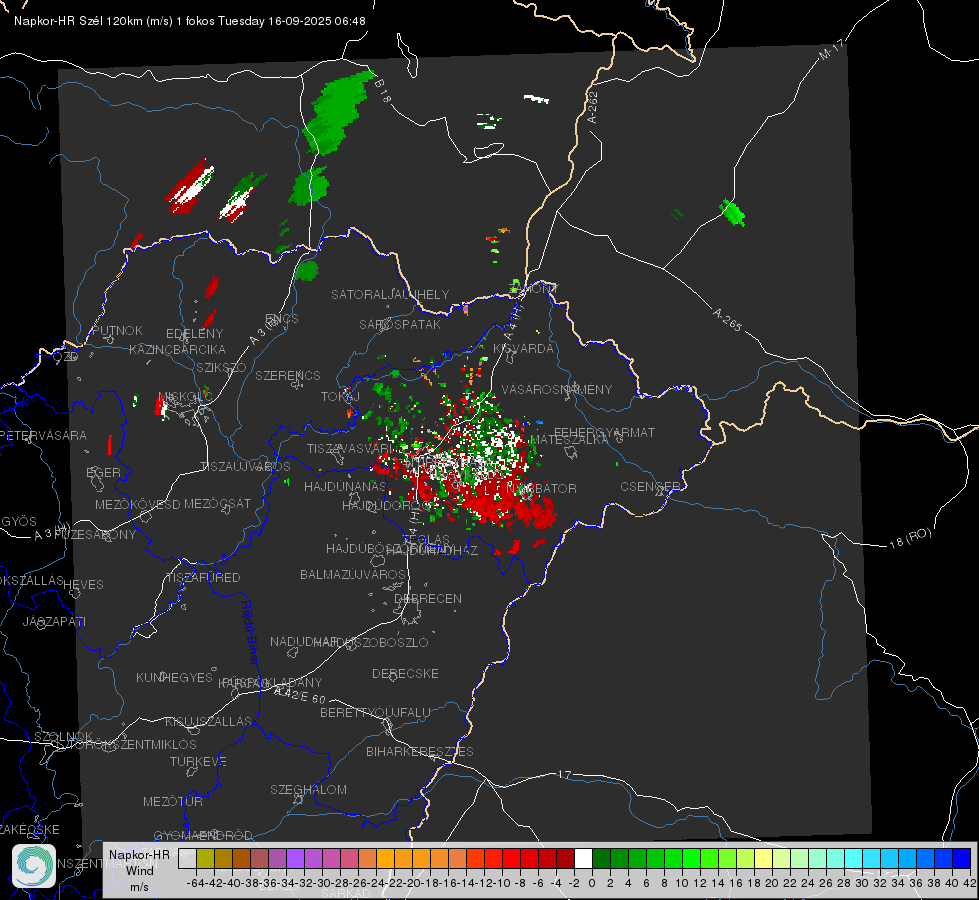Click the SZEGHALOM town label

[308, 789]
